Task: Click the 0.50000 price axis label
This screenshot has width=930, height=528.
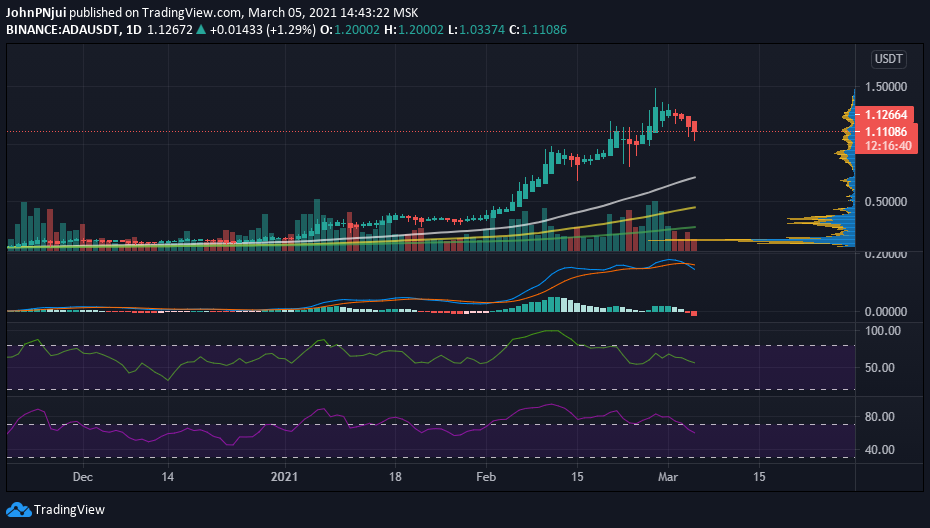Action: tap(886, 202)
